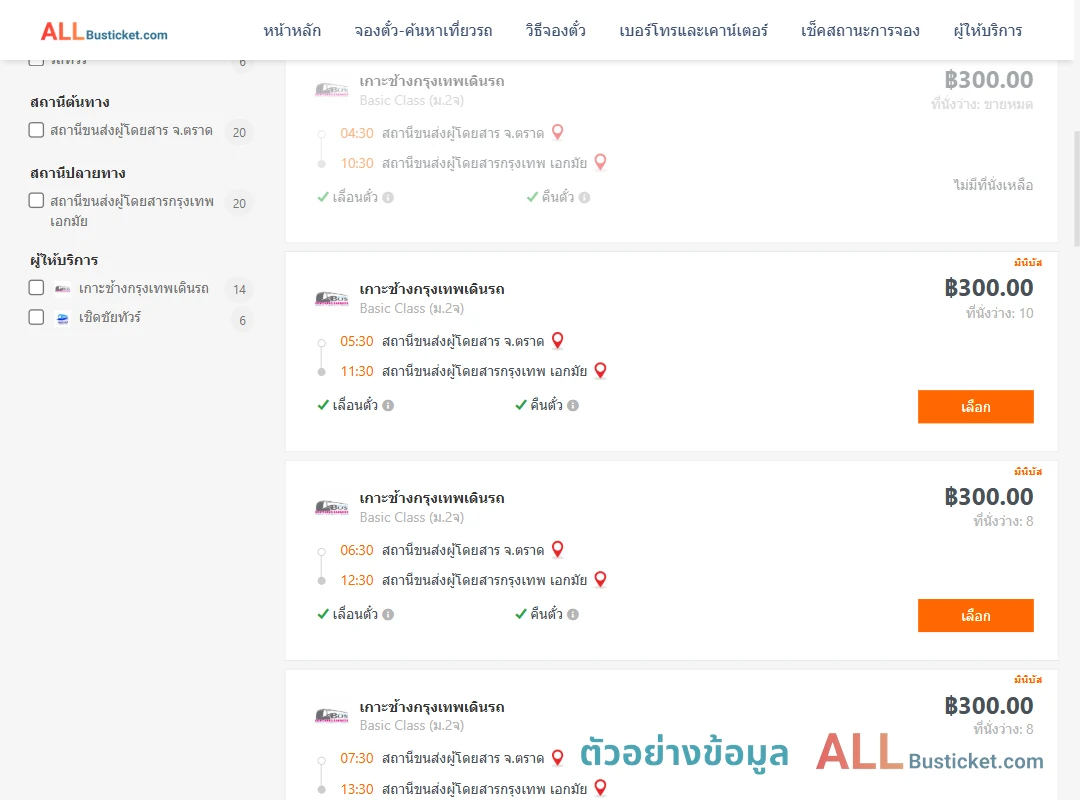The width and height of the screenshot is (1080, 800).
Task: Open map pin for 11:30 Ekkamai station
Action: (601, 371)
